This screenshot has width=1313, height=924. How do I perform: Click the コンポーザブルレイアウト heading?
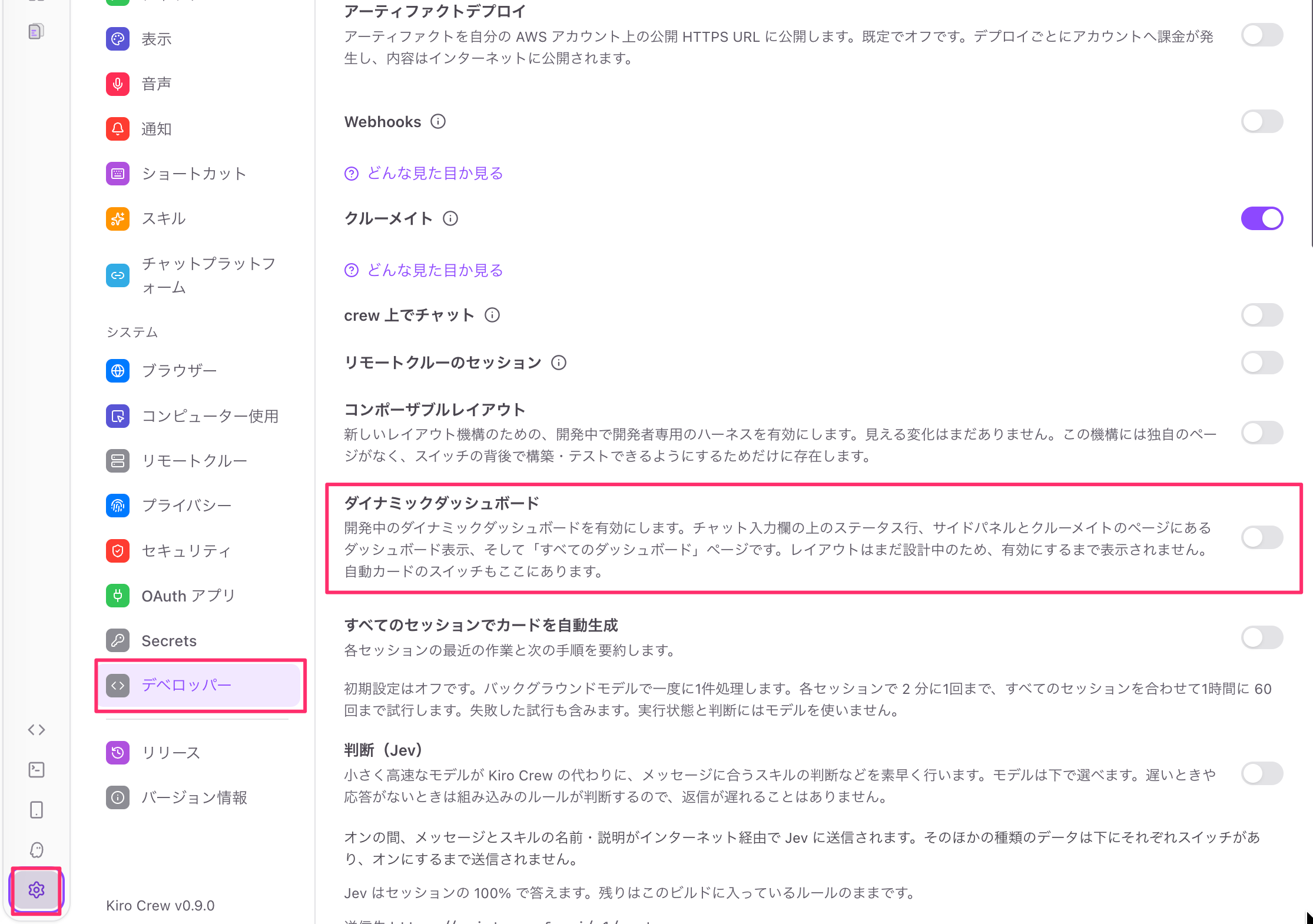pyautogui.click(x=435, y=410)
